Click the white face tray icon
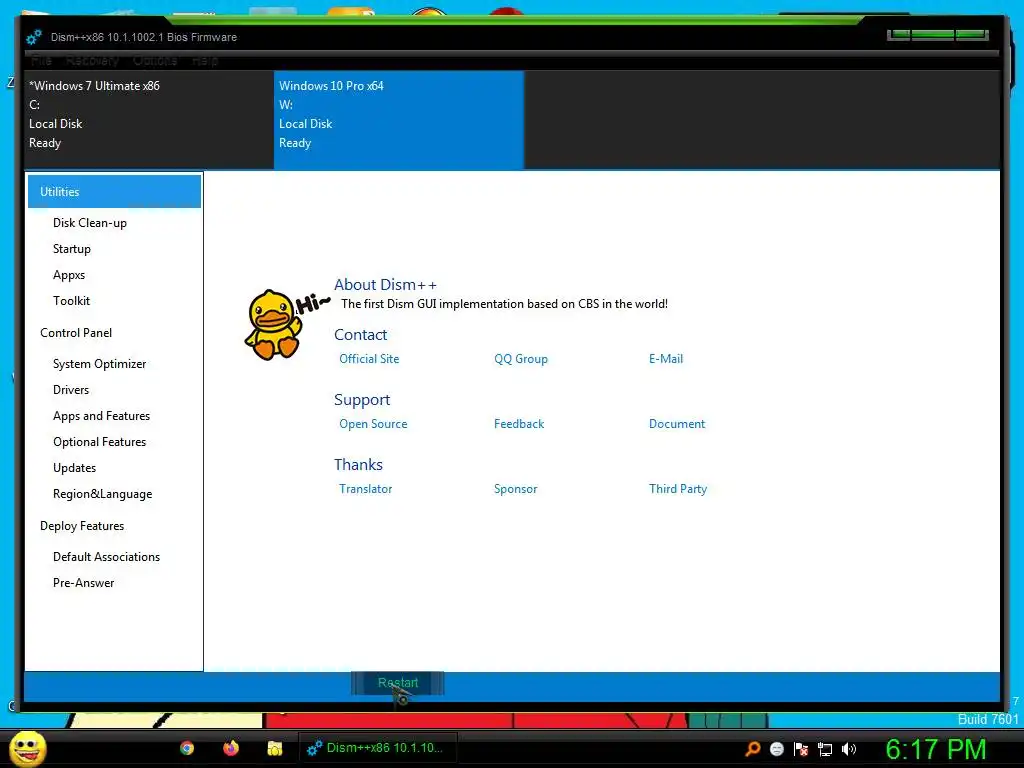This screenshot has width=1024, height=768. tap(776, 749)
